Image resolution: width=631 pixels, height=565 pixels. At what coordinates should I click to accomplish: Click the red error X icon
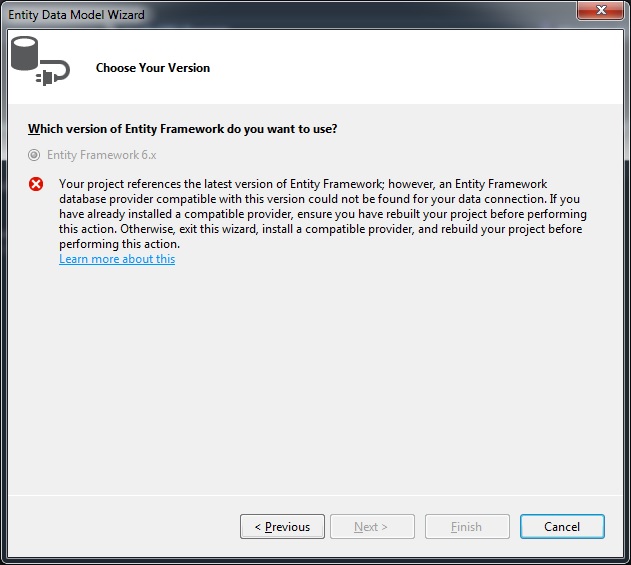point(36,184)
